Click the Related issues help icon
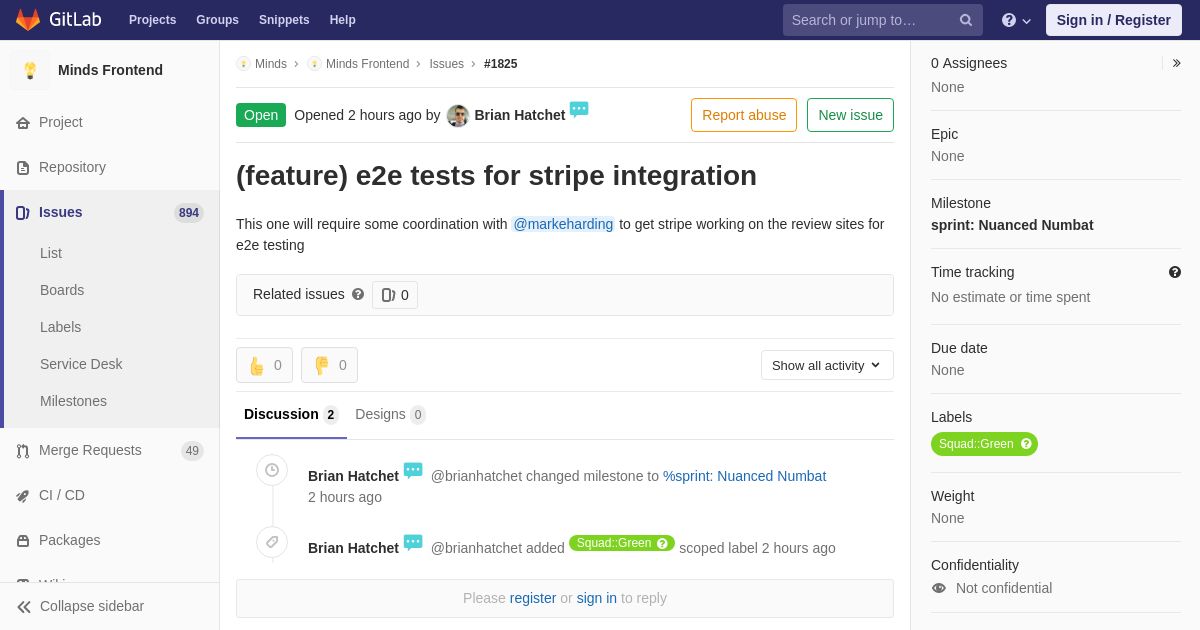1200x630 pixels. coord(358,295)
